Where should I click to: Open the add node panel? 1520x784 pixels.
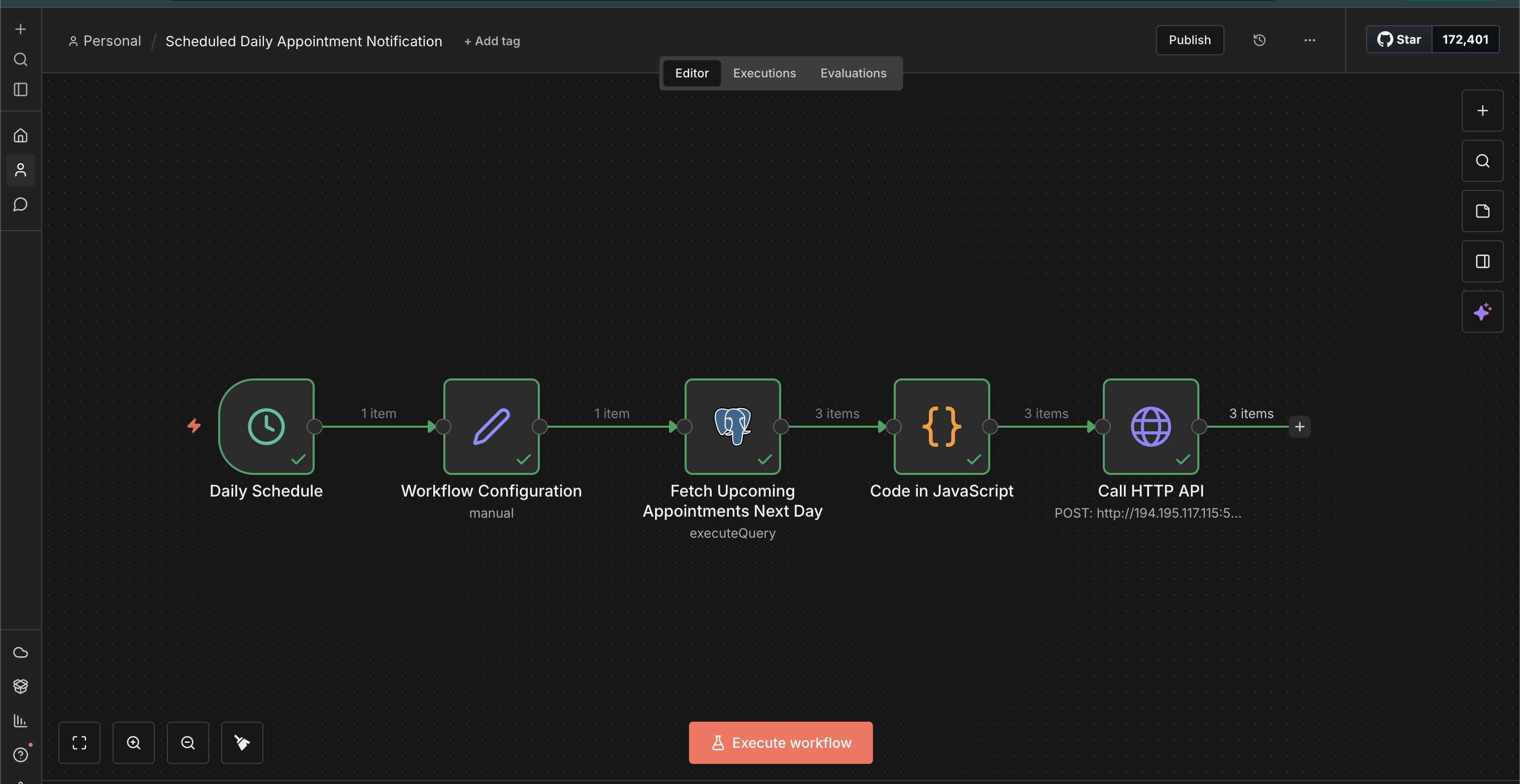pos(1483,111)
